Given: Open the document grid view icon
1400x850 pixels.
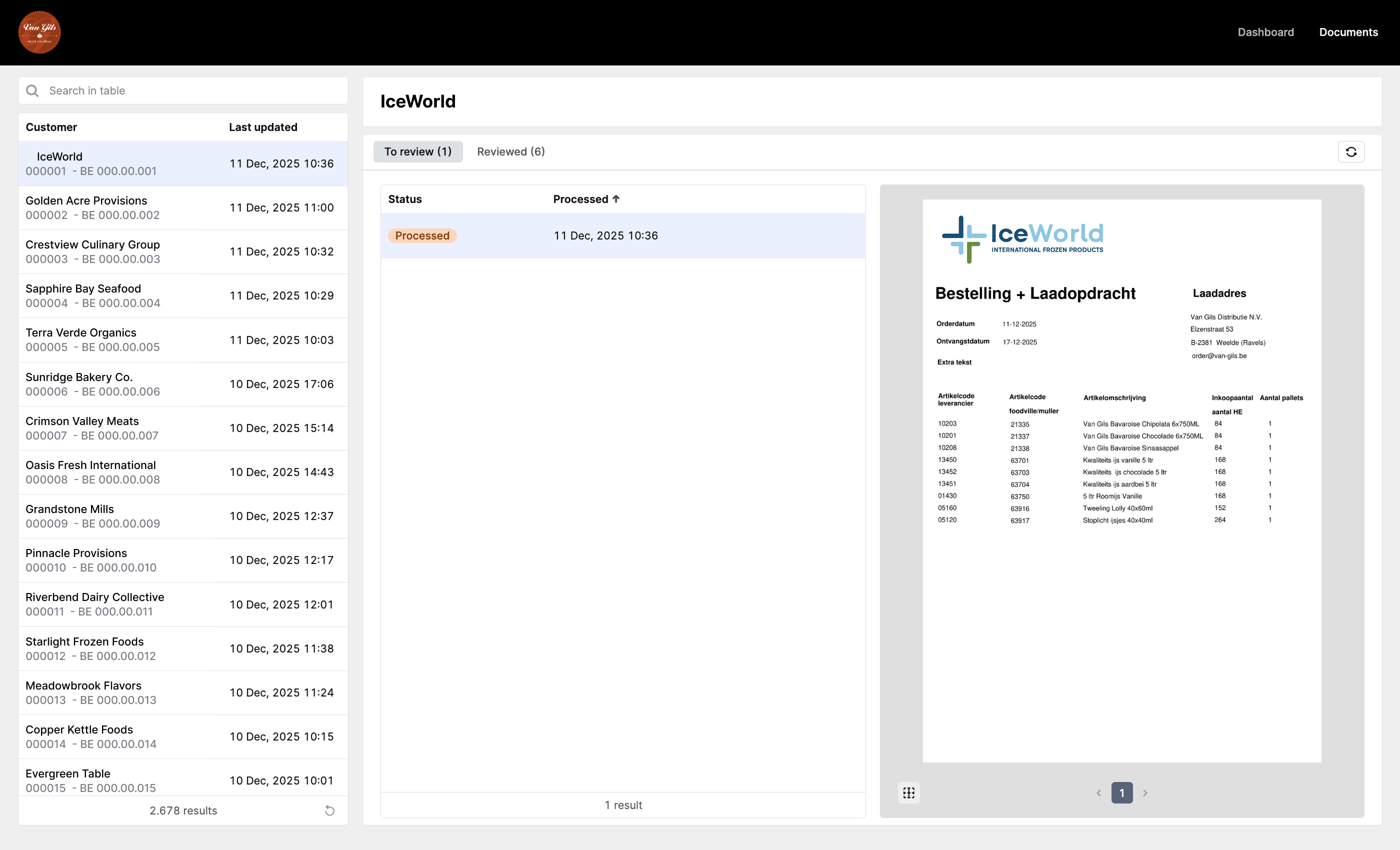Looking at the screenshot, I should pyautogui.click(x=908, y=792).
